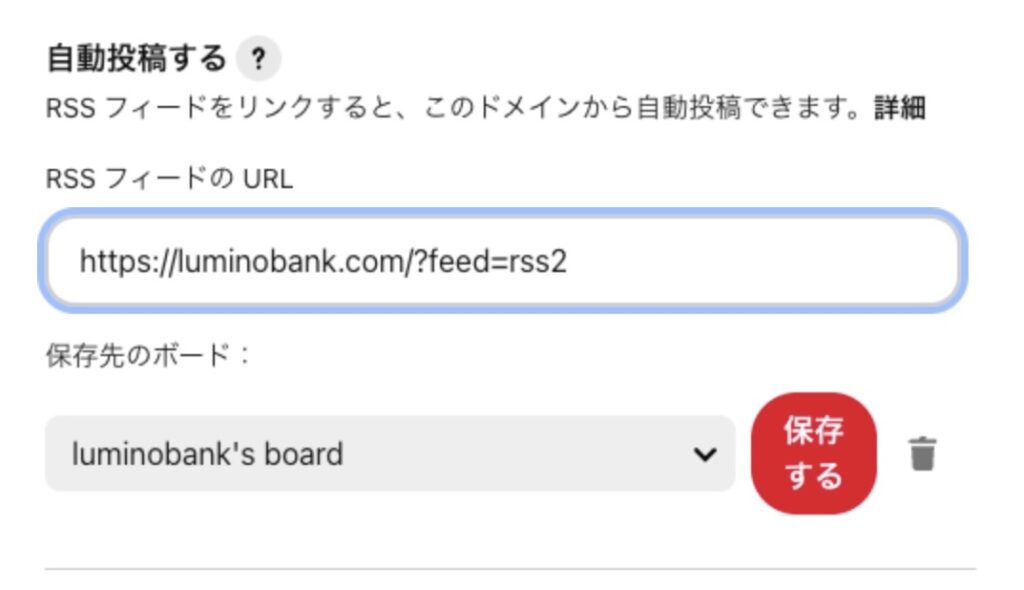
Task: Focus the RSS フィードの URL input field
Action: tap(503, 261)
